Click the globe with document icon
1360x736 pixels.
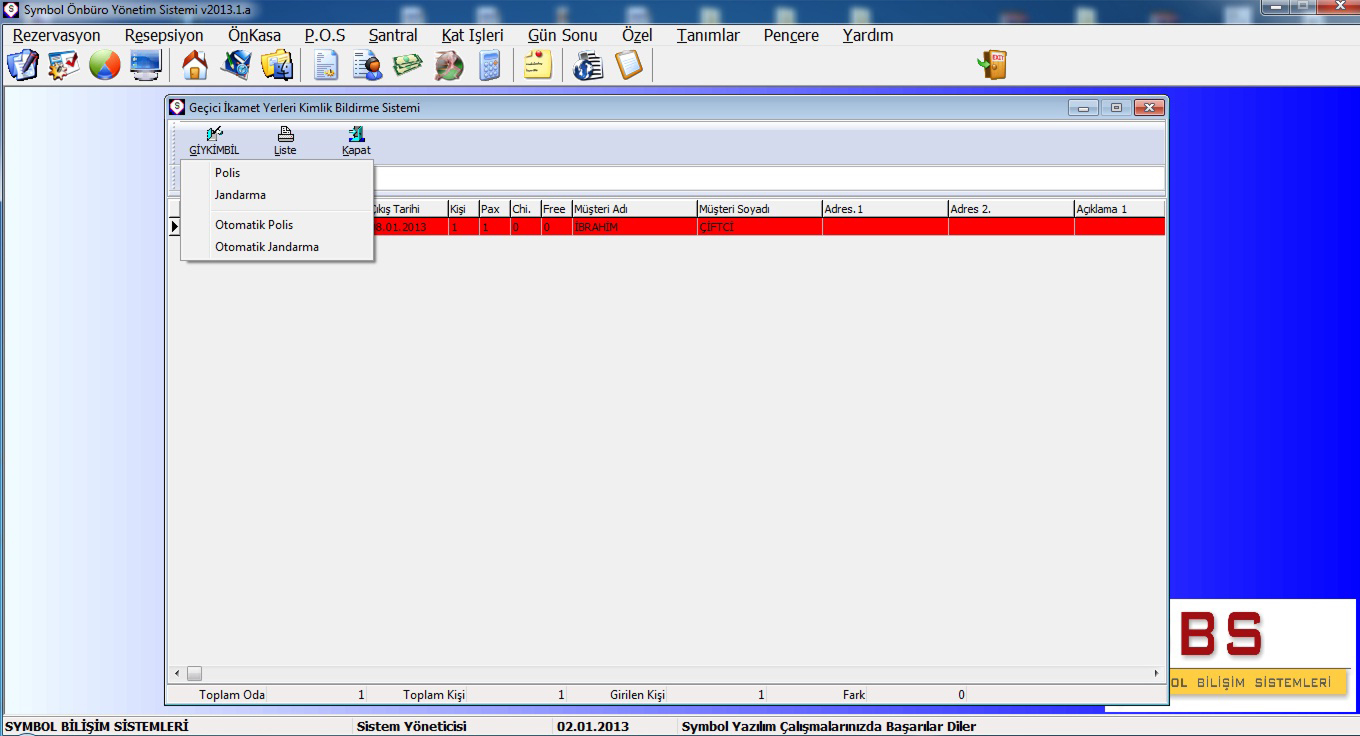(588, 65)
